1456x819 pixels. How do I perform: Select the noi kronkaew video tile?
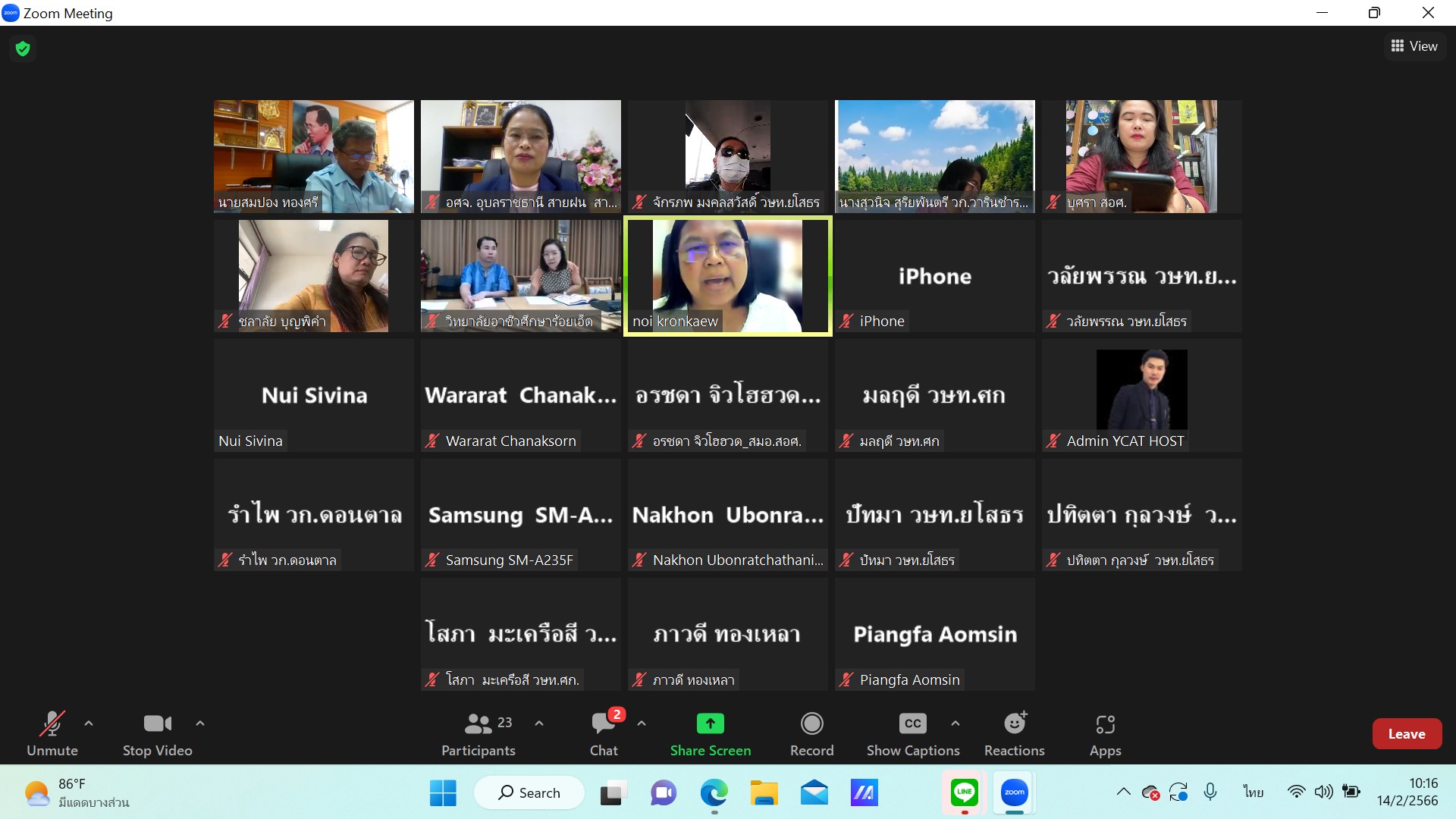pos(727,276)
